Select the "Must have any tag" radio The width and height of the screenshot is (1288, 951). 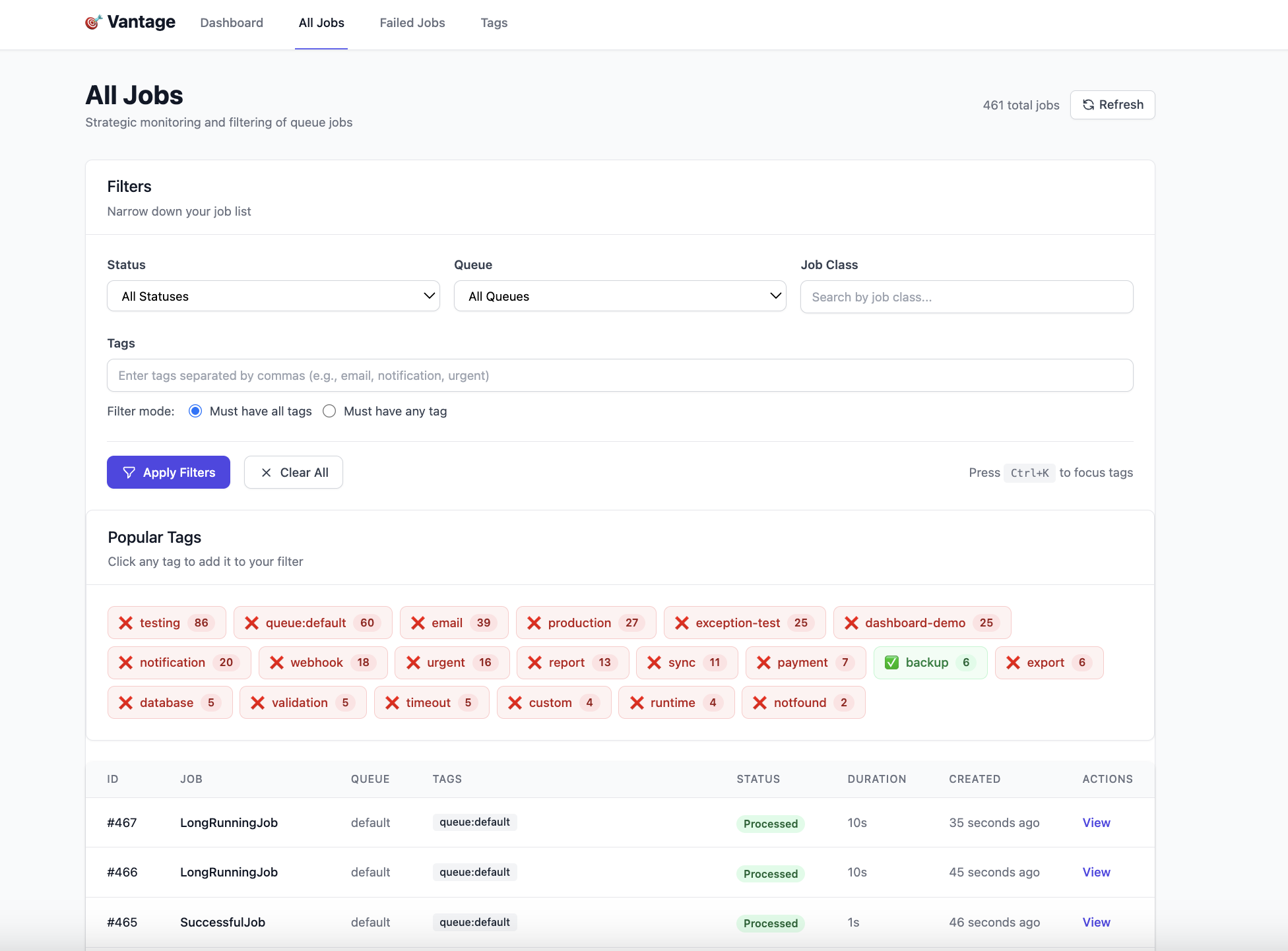click(329, 411)
